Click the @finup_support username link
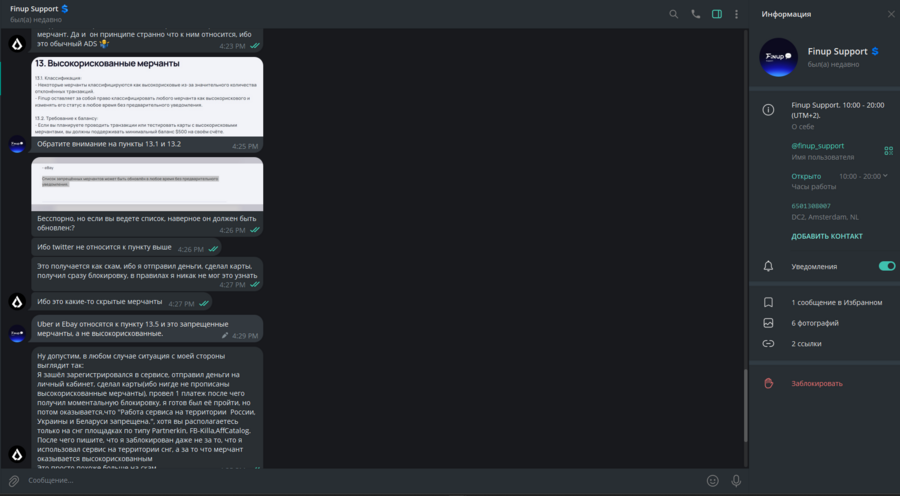Screen dimensions: 900x496 click(817, 146)
